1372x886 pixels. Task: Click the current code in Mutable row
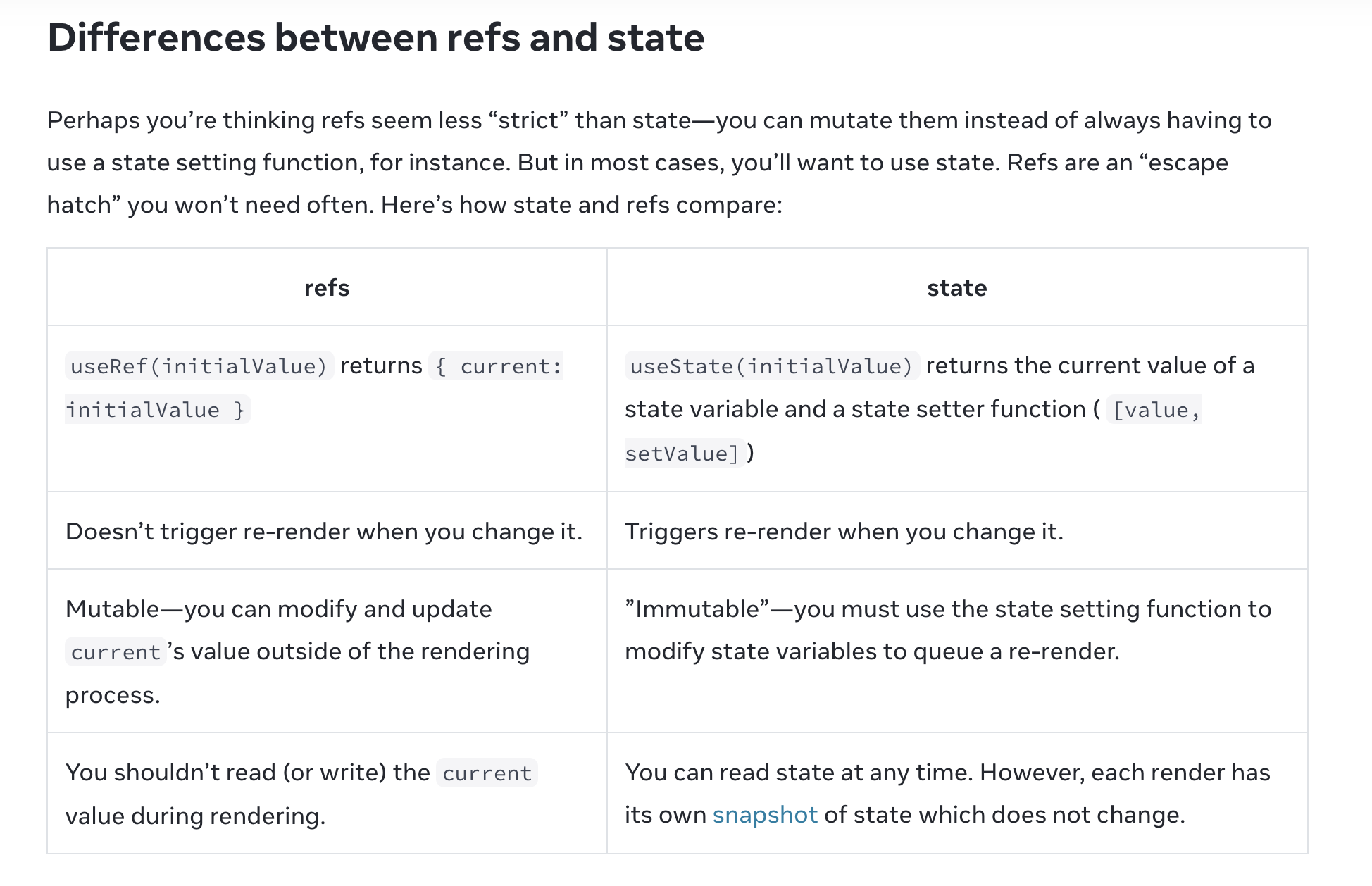pos(116,652)
